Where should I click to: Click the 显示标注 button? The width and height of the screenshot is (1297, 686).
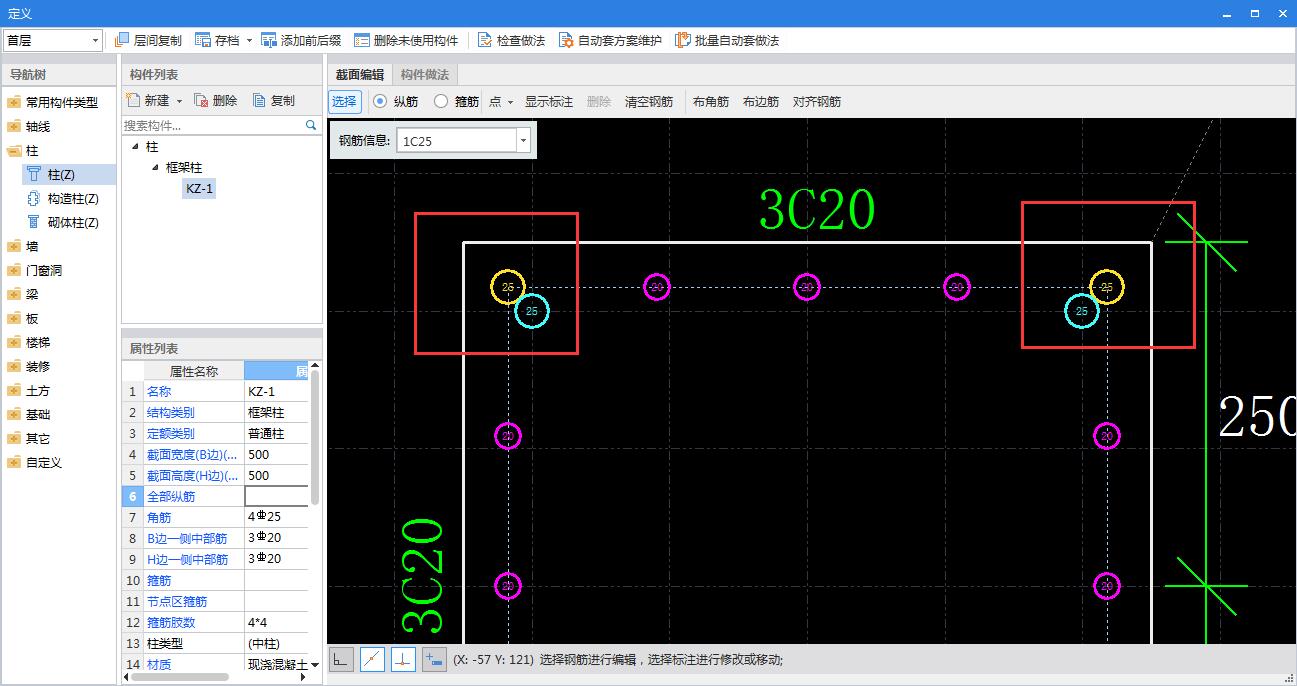tap(549, 101)
